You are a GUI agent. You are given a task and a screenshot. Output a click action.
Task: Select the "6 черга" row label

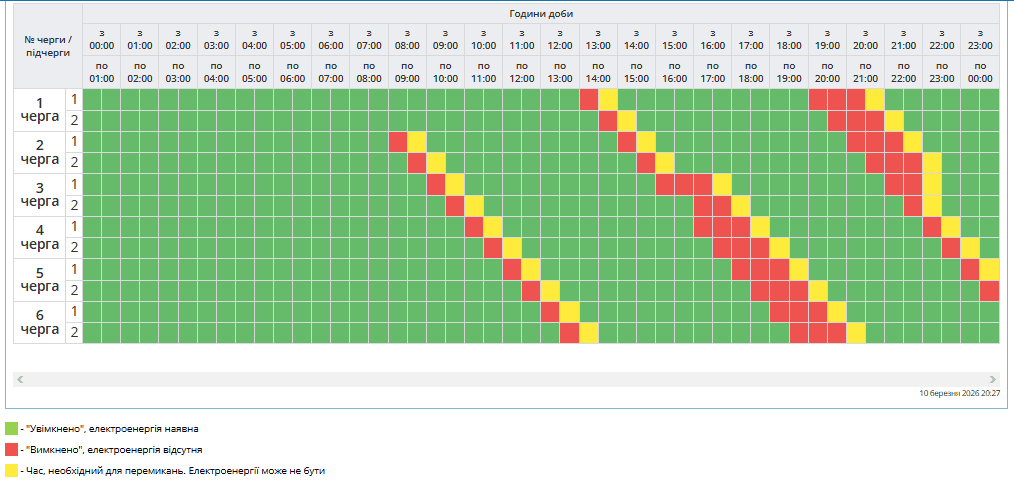pos(40,322)
